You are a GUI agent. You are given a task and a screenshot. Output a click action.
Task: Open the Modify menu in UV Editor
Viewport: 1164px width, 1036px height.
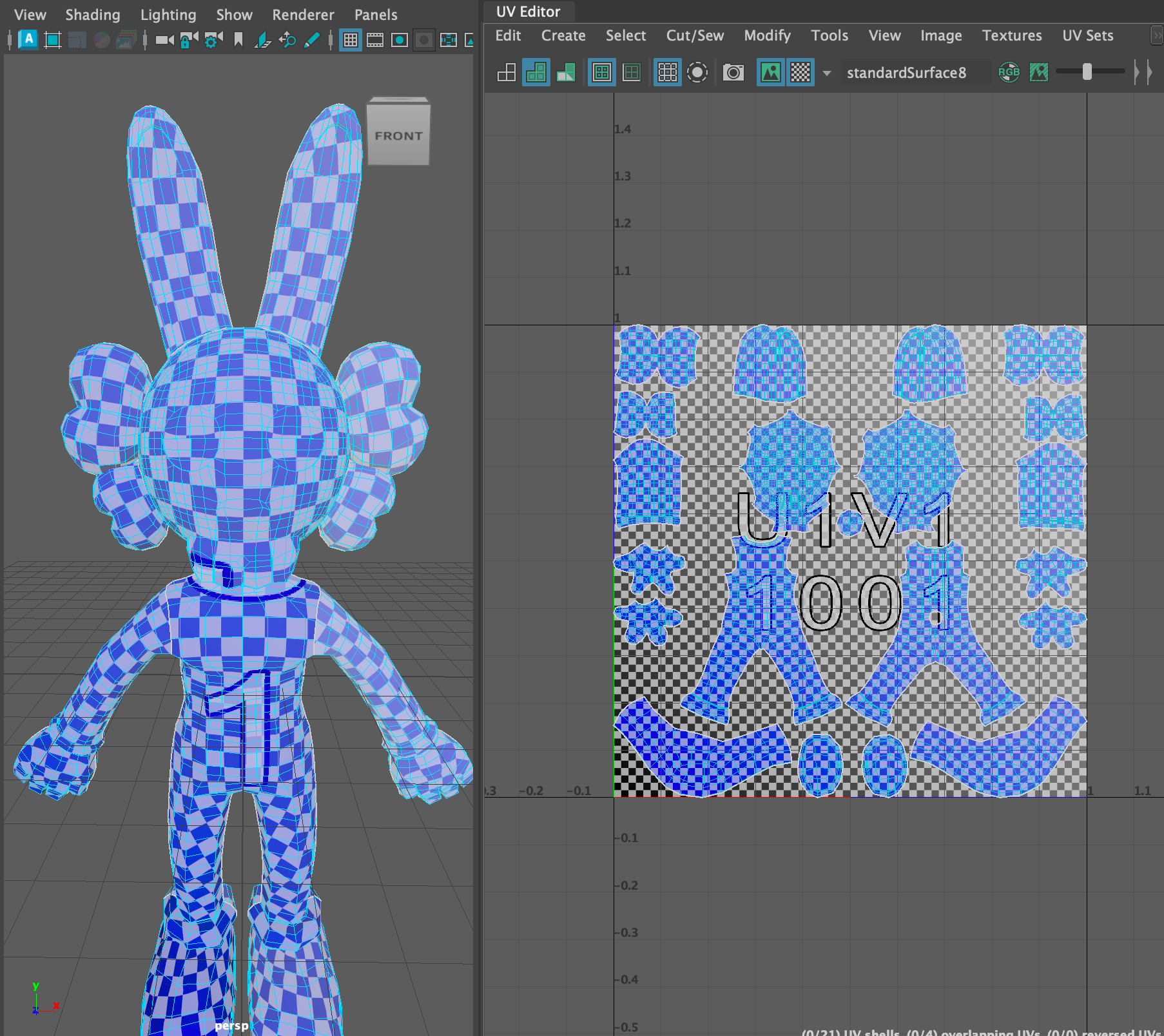click(x=767, y=35)
